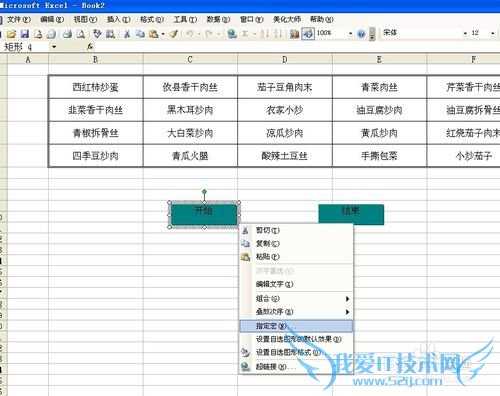Click the teal 结束 shape button

(351, 215)
